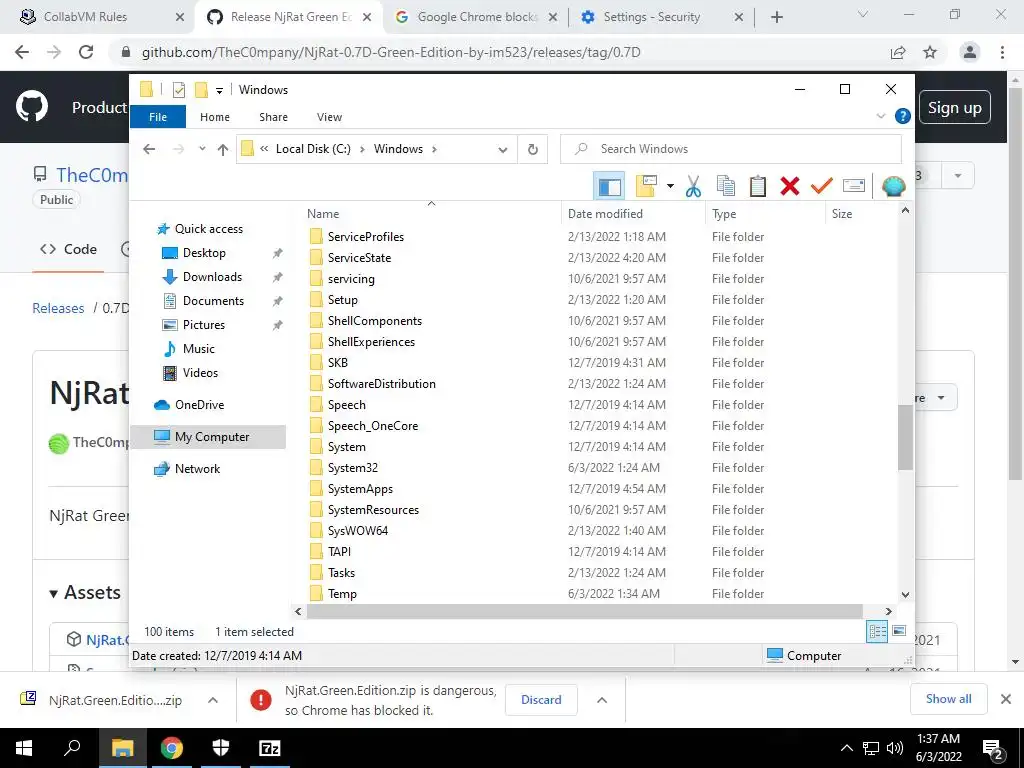
Task: Expand blocked download options chevron
Action: coord(602,700)
